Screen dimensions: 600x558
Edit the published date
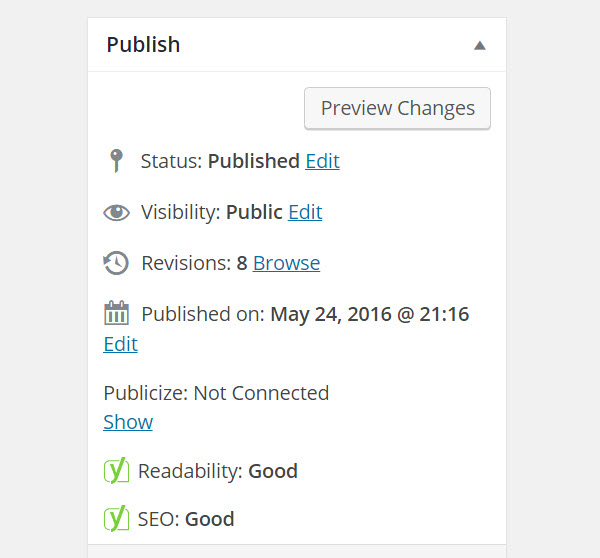coord(121,344)
